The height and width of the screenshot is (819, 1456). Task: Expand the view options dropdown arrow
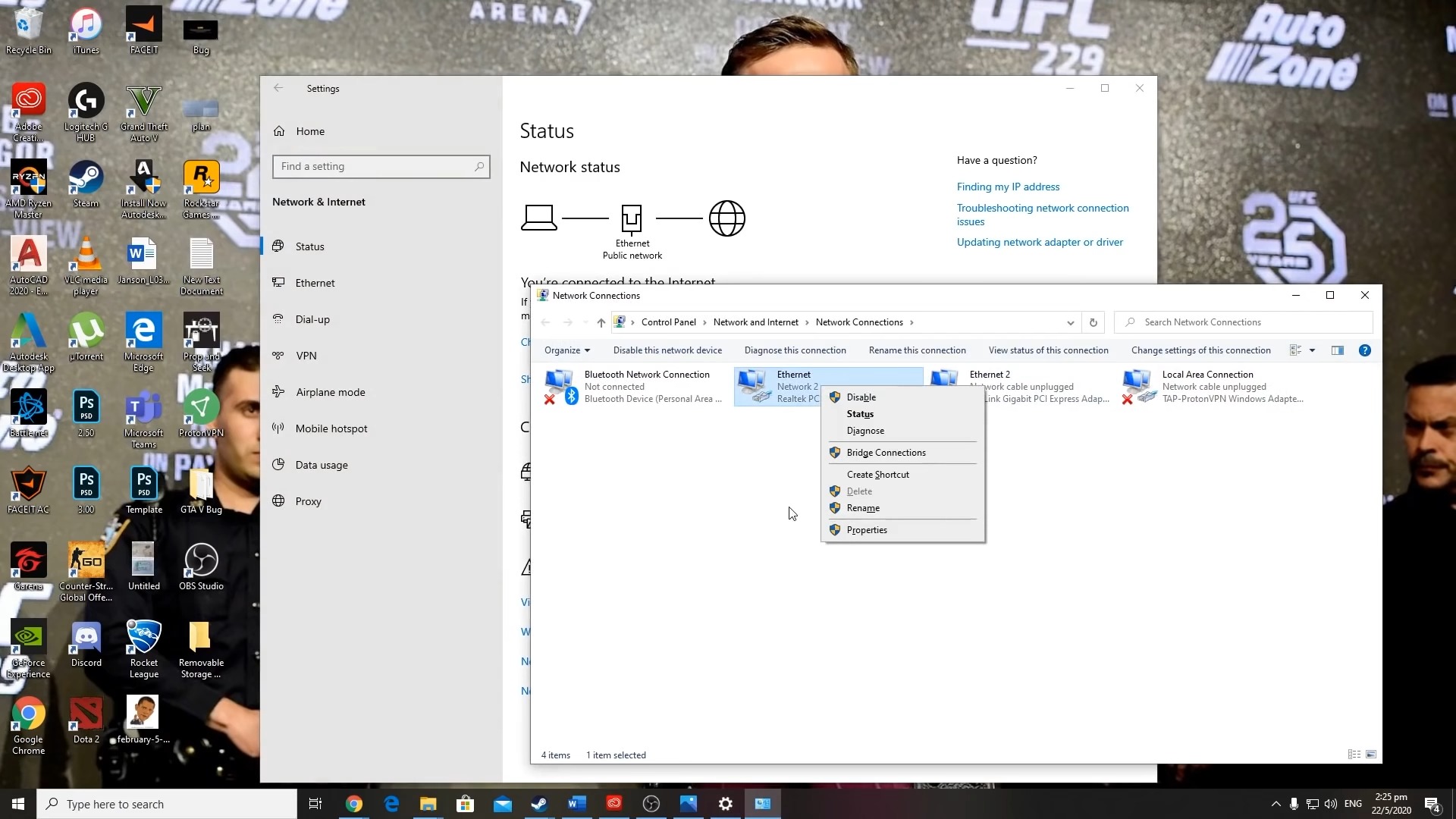[1312, 350]
